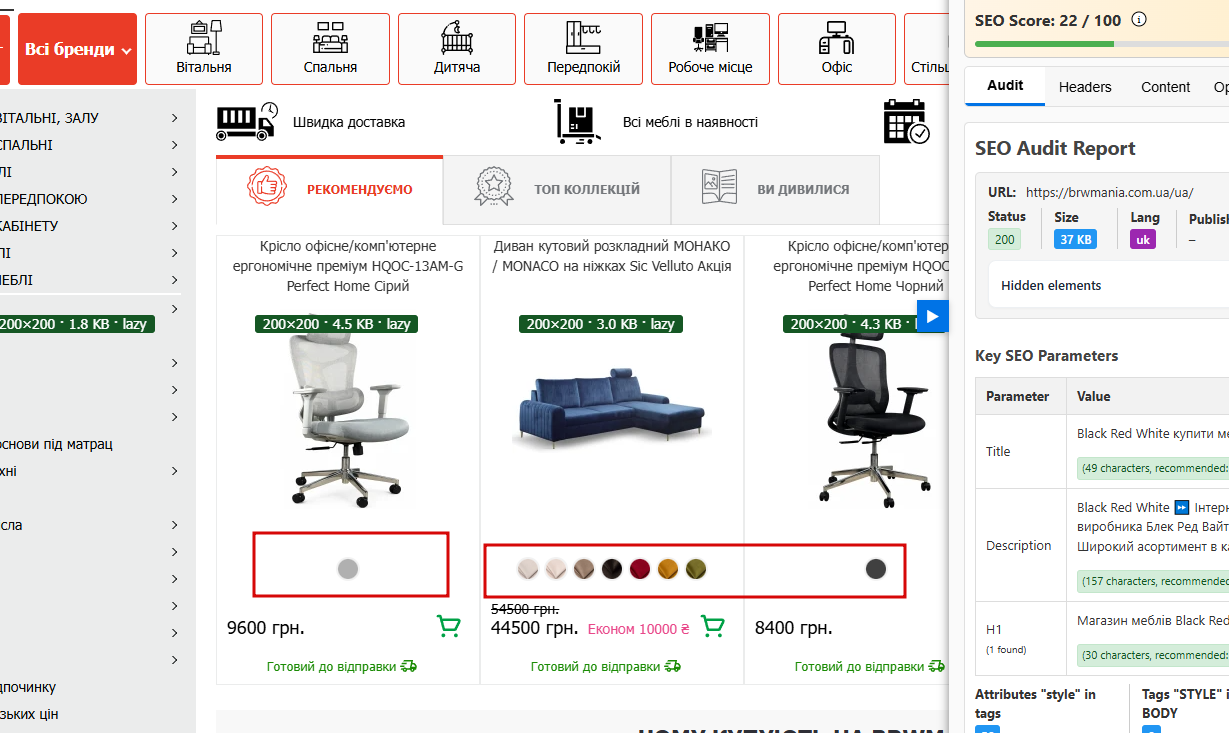
Task: Select the olive green sofa color swatch
Action: (696, 569)
